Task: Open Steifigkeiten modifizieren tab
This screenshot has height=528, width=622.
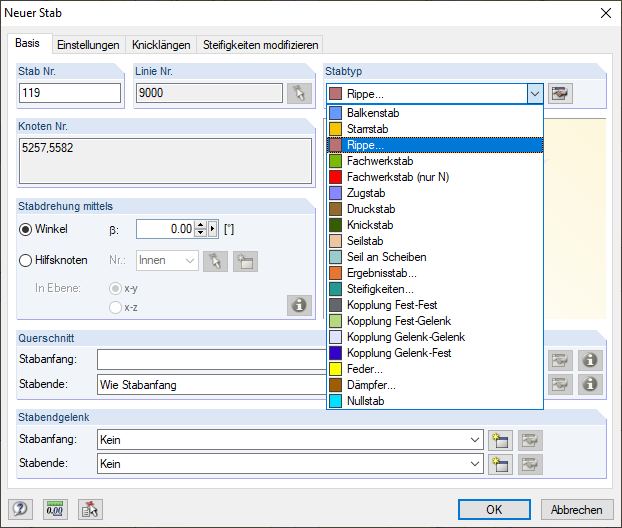Action: pos(260,45)
